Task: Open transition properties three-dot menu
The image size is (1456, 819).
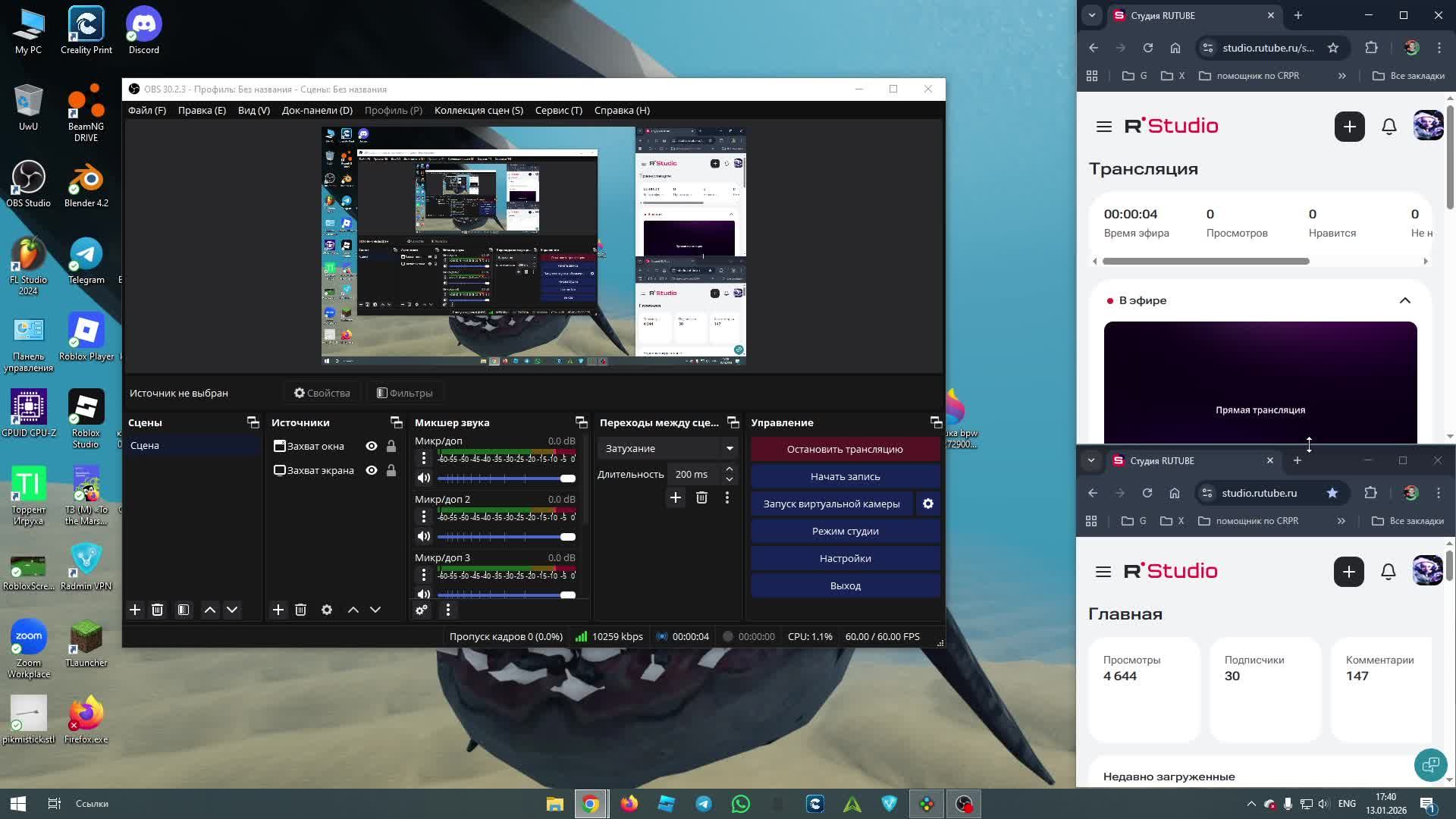Action: pyautogui.click(x=727, y=497)
